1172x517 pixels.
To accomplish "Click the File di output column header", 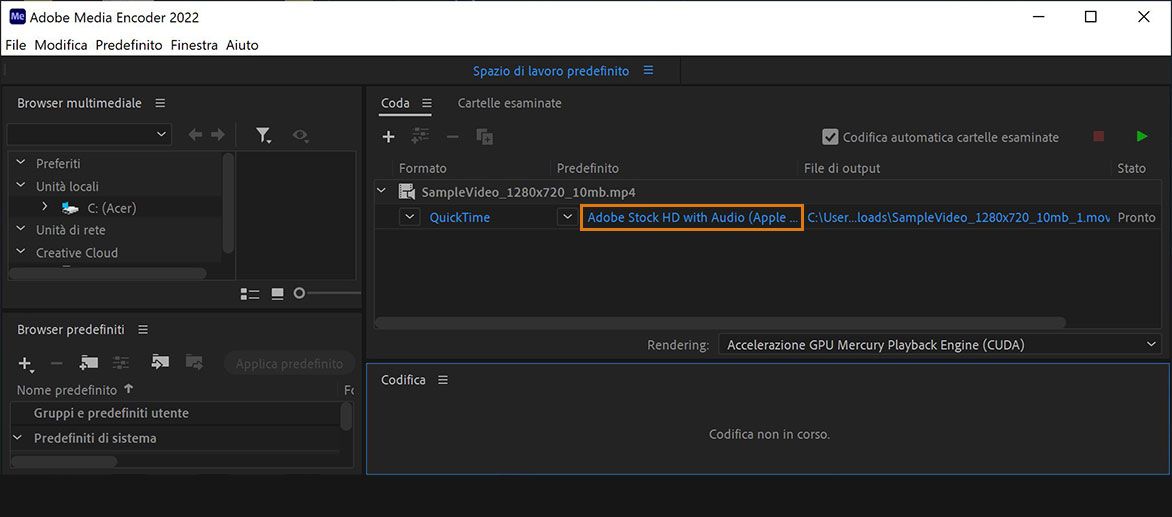I will pos(842,168).
